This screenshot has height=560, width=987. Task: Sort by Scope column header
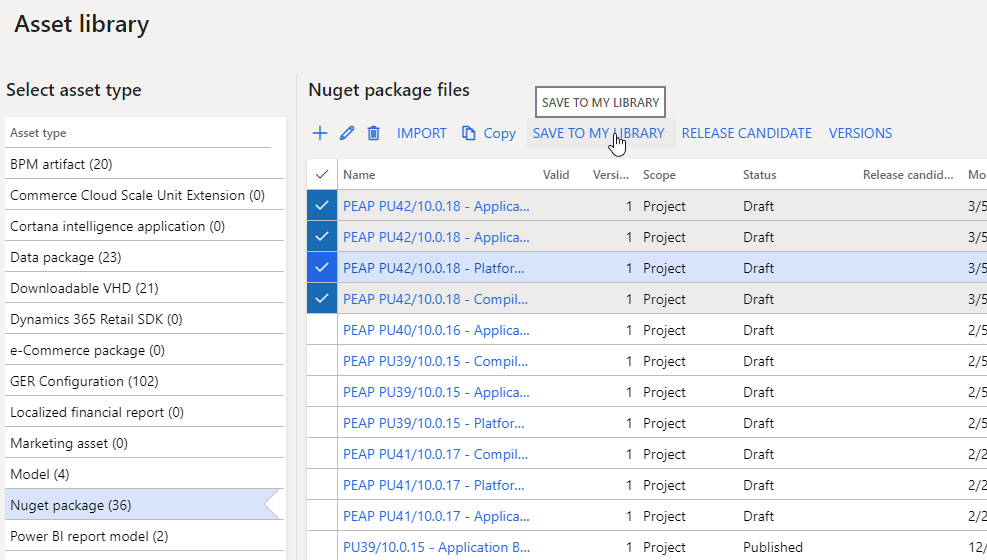[x=659, y=175]
